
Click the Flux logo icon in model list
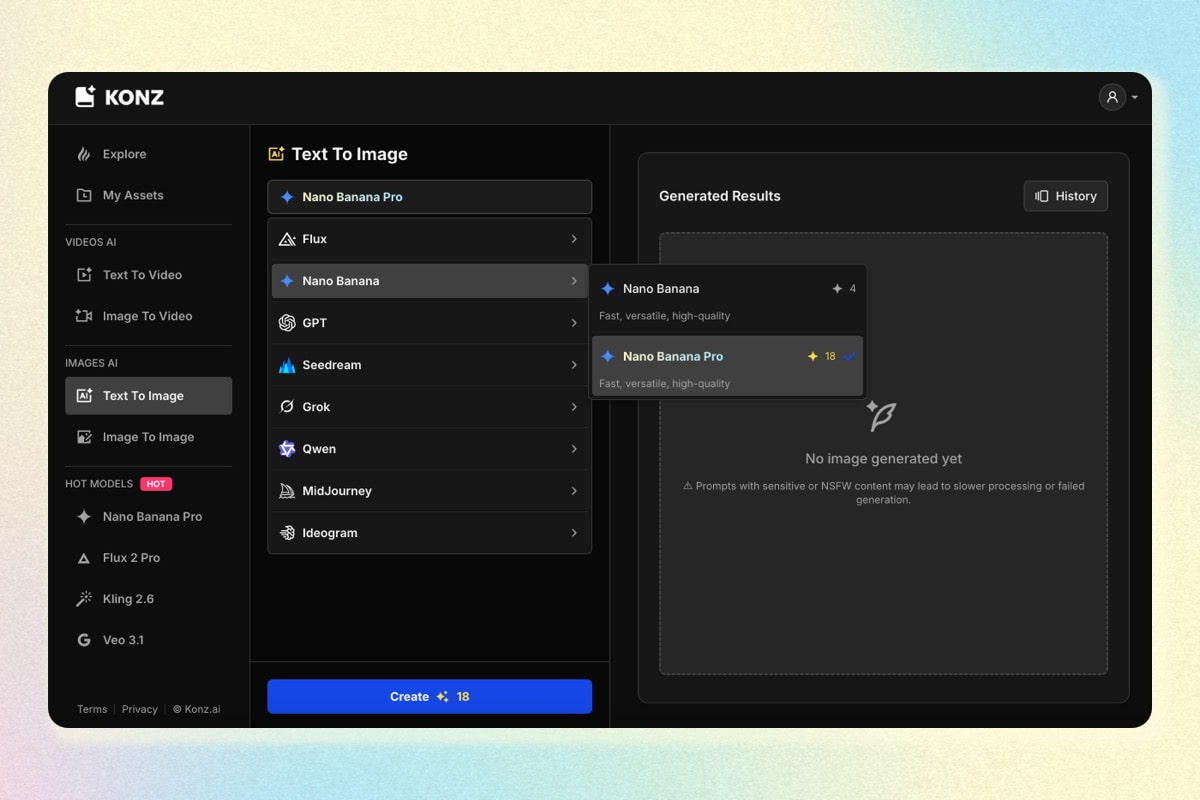coord(287,239)
